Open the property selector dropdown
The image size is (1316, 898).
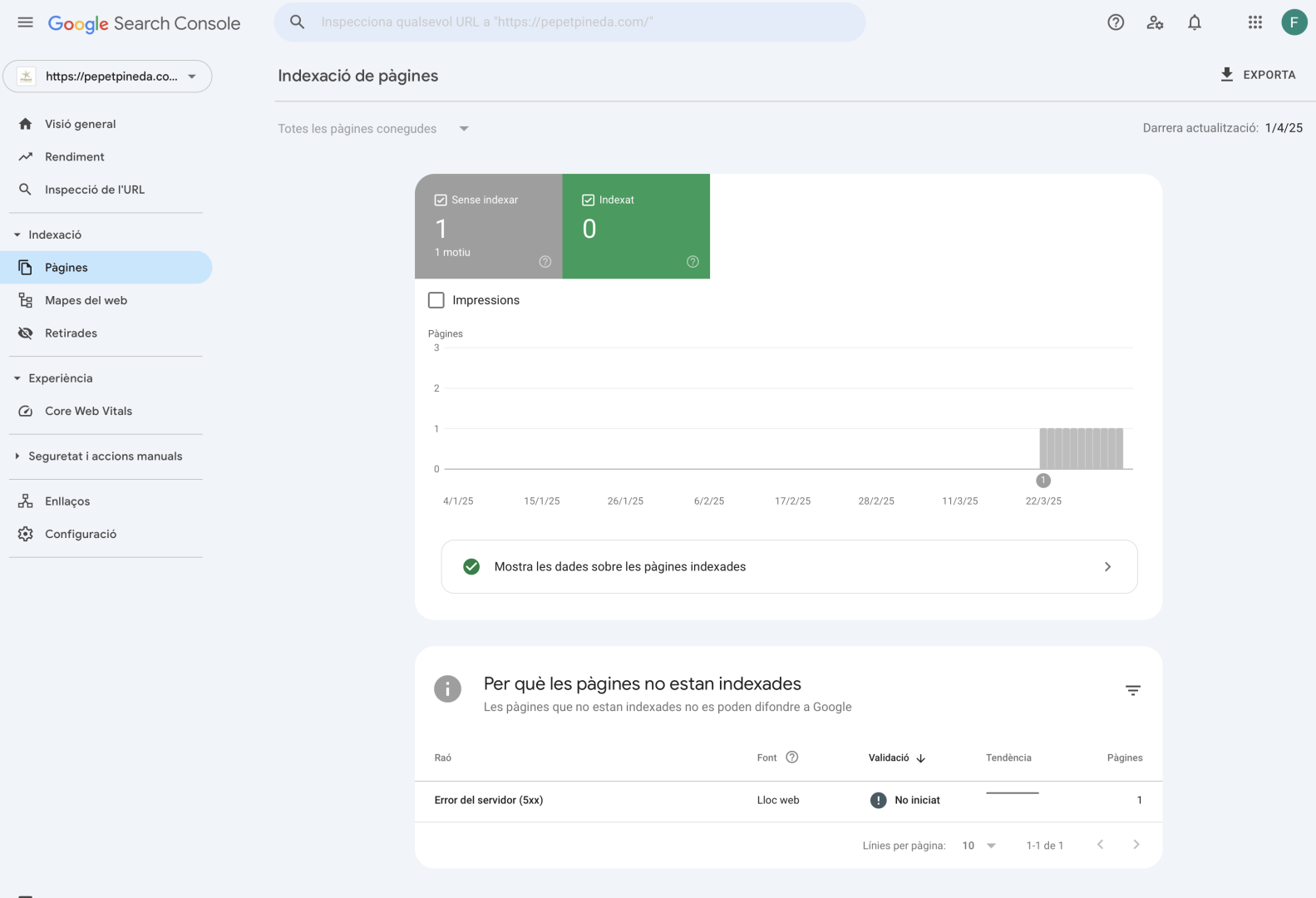click(107, 76)
